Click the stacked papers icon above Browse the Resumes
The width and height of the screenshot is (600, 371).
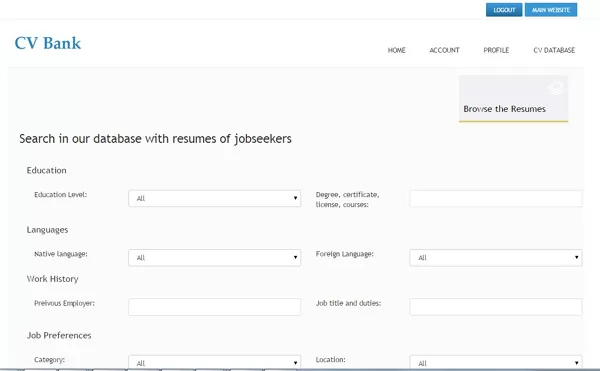[555, 88]
